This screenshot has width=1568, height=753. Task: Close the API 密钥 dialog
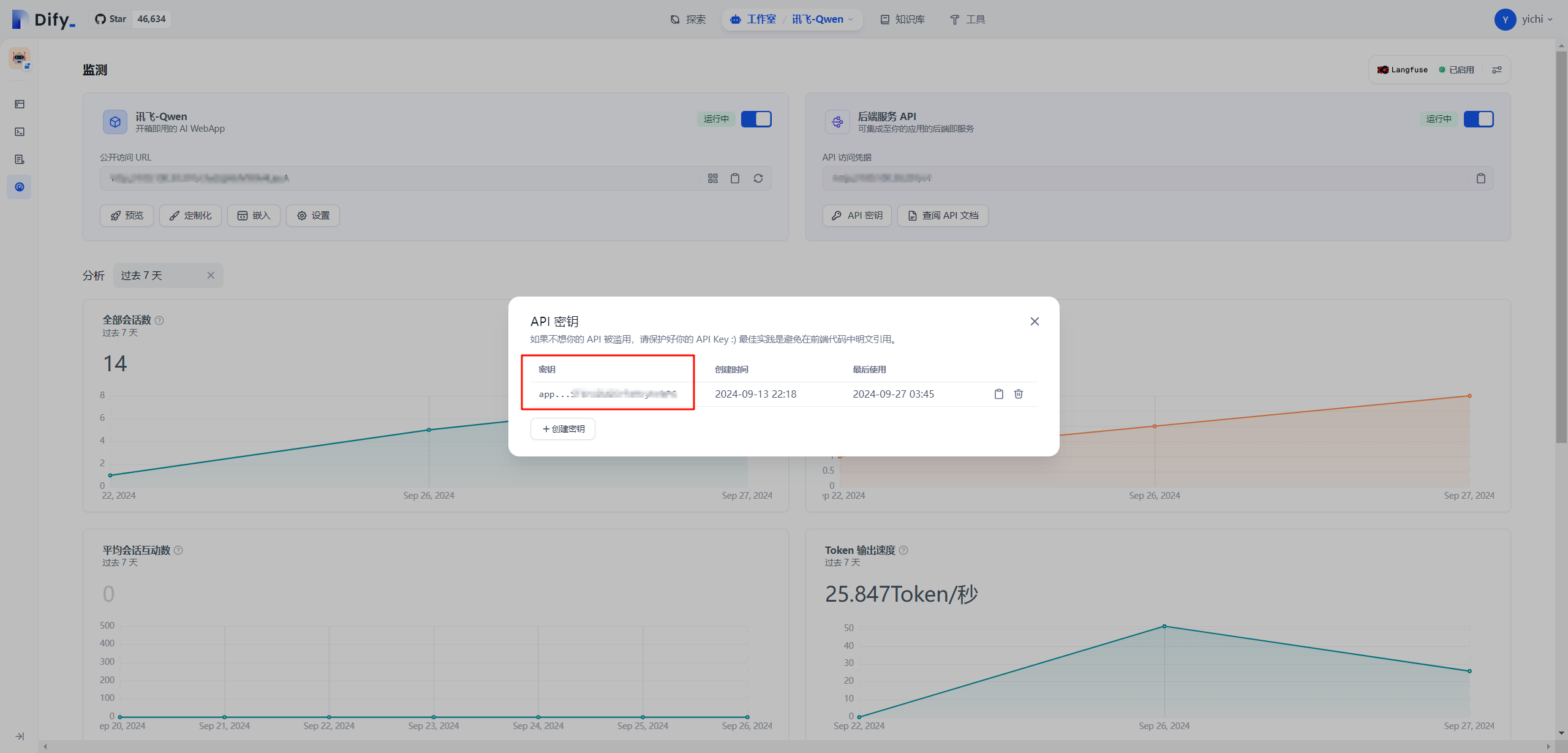point(1035,321)
